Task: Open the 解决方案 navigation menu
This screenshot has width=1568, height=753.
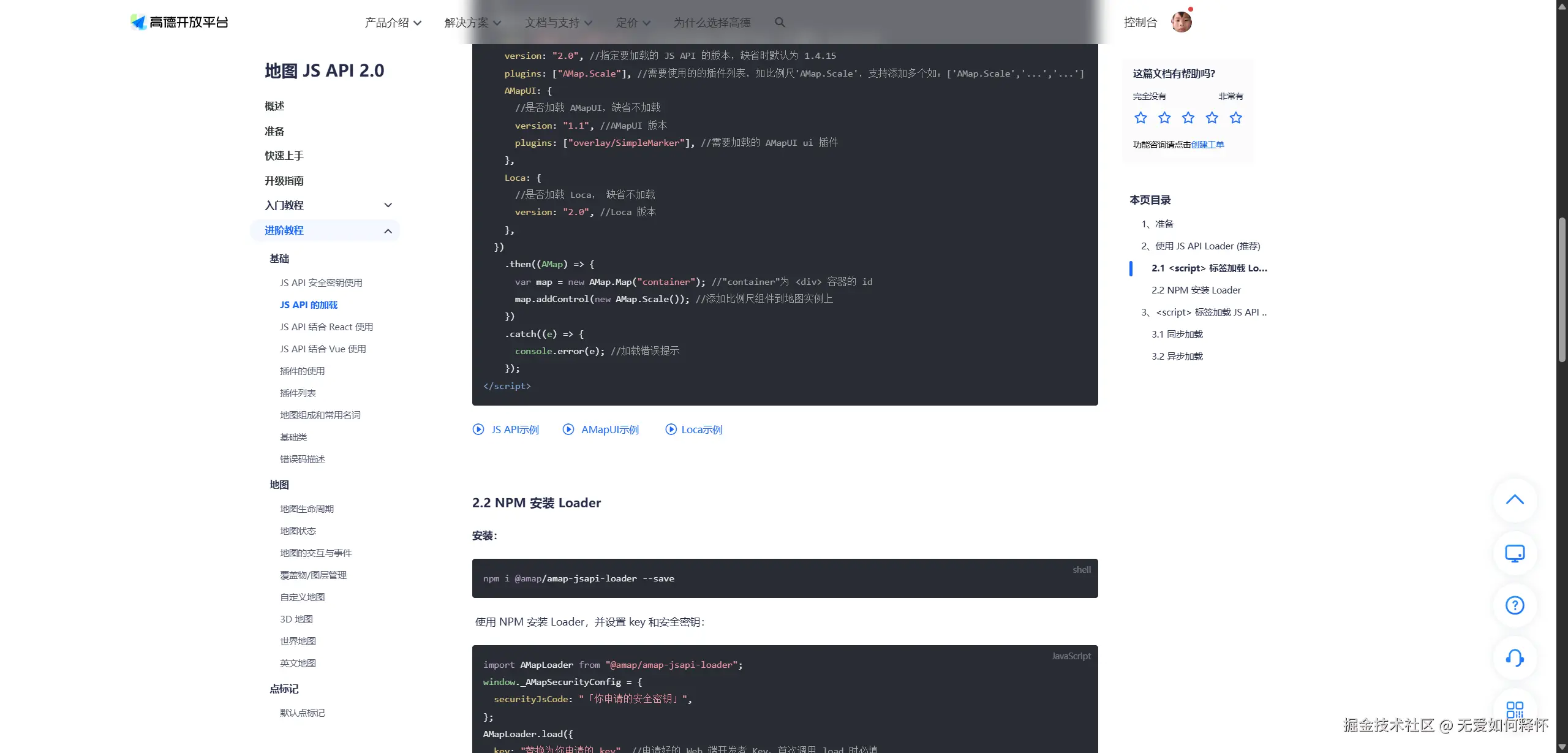Action: (x=472, y=23)
